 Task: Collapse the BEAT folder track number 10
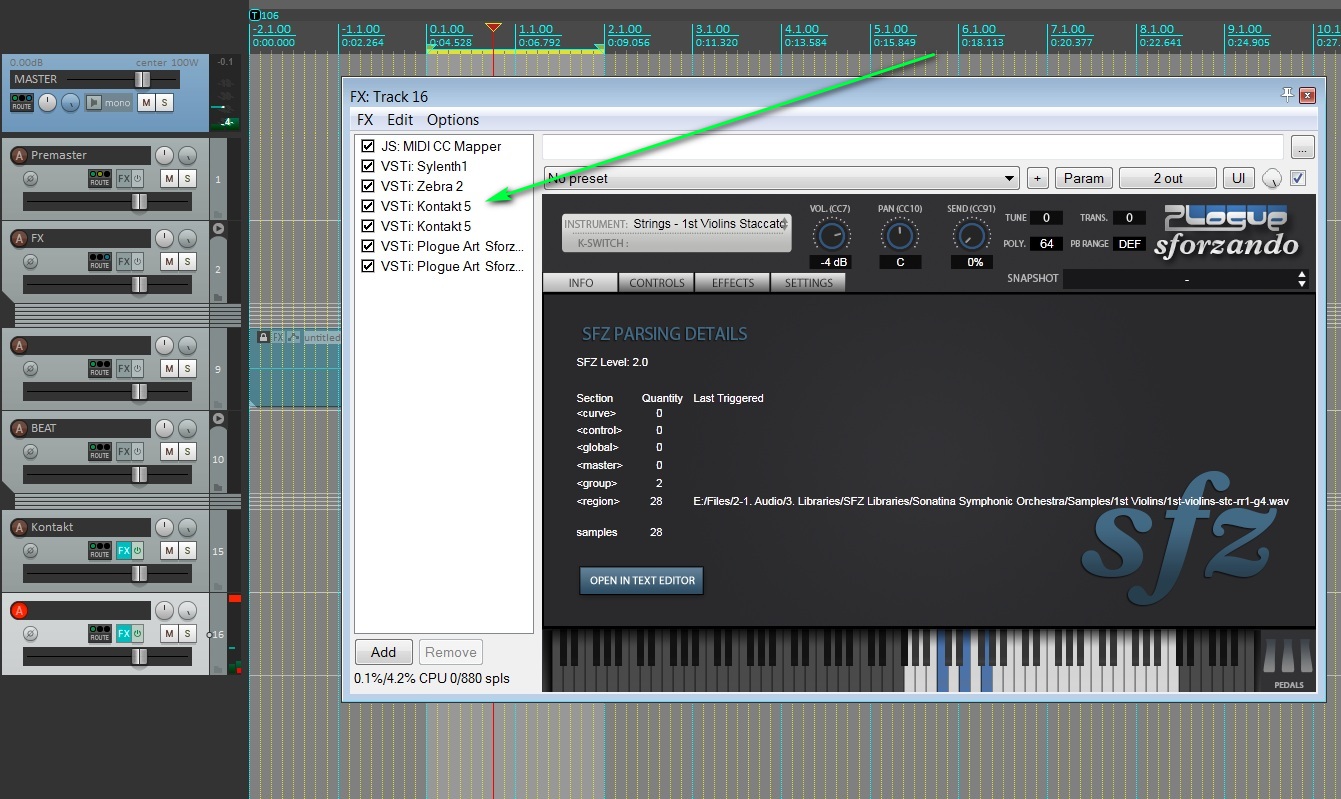click(x=218, y=418)
